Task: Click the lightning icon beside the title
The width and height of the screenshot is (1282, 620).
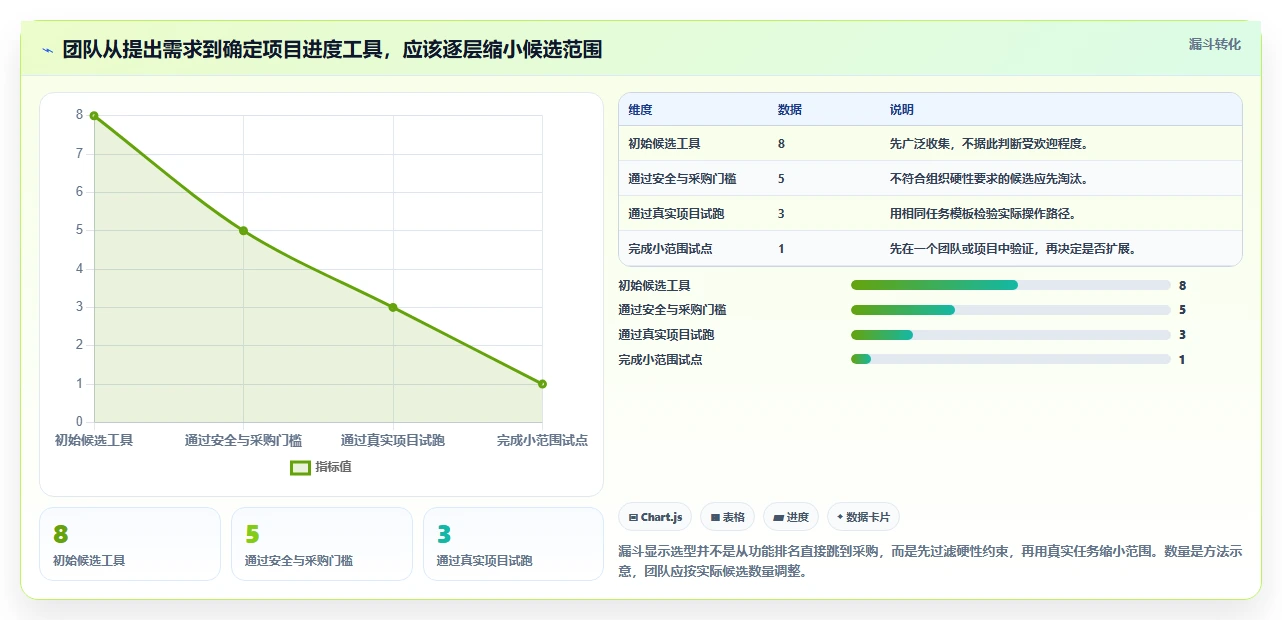Action: pyautogui.click(x=47, y=49)
